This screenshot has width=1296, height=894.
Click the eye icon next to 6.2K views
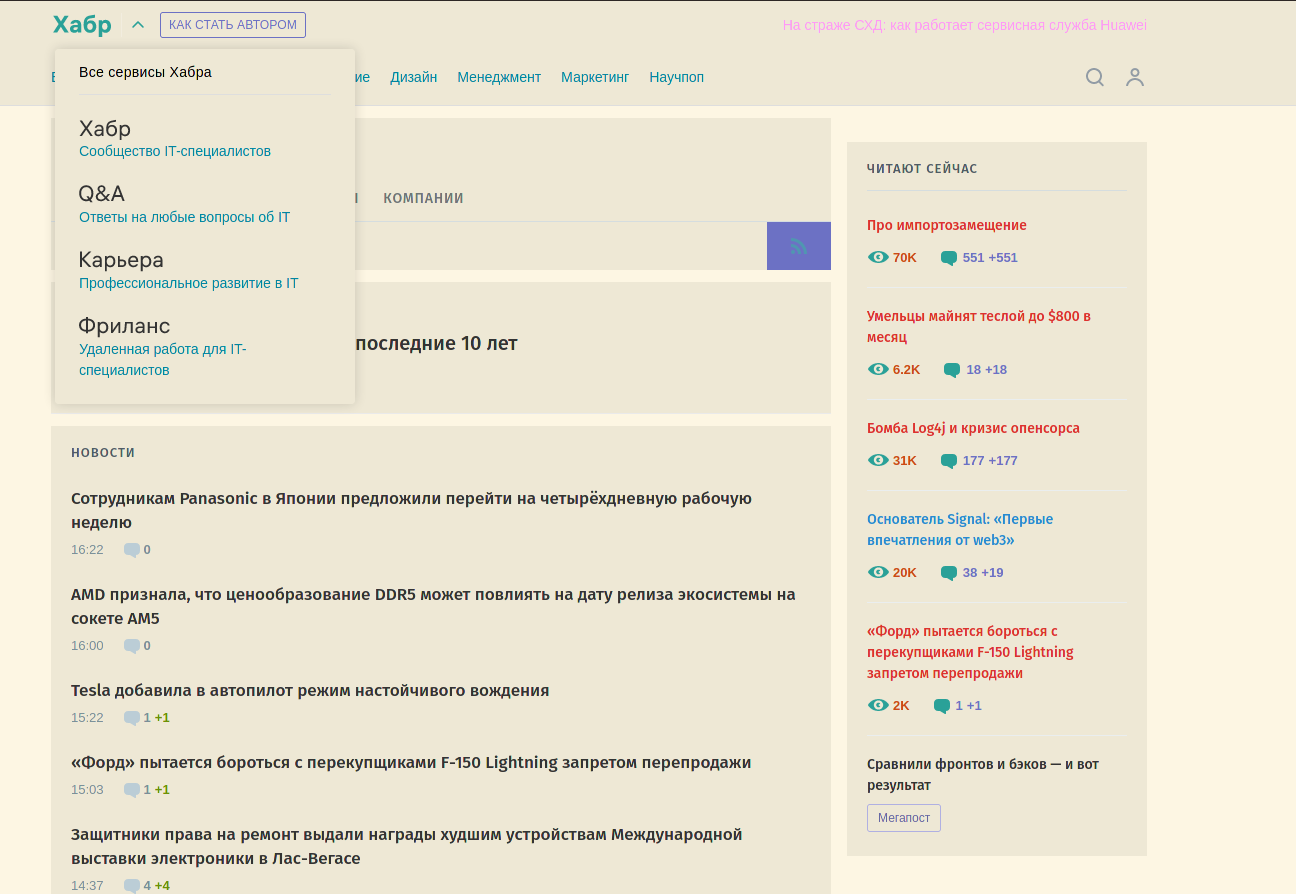coord(876,369)
